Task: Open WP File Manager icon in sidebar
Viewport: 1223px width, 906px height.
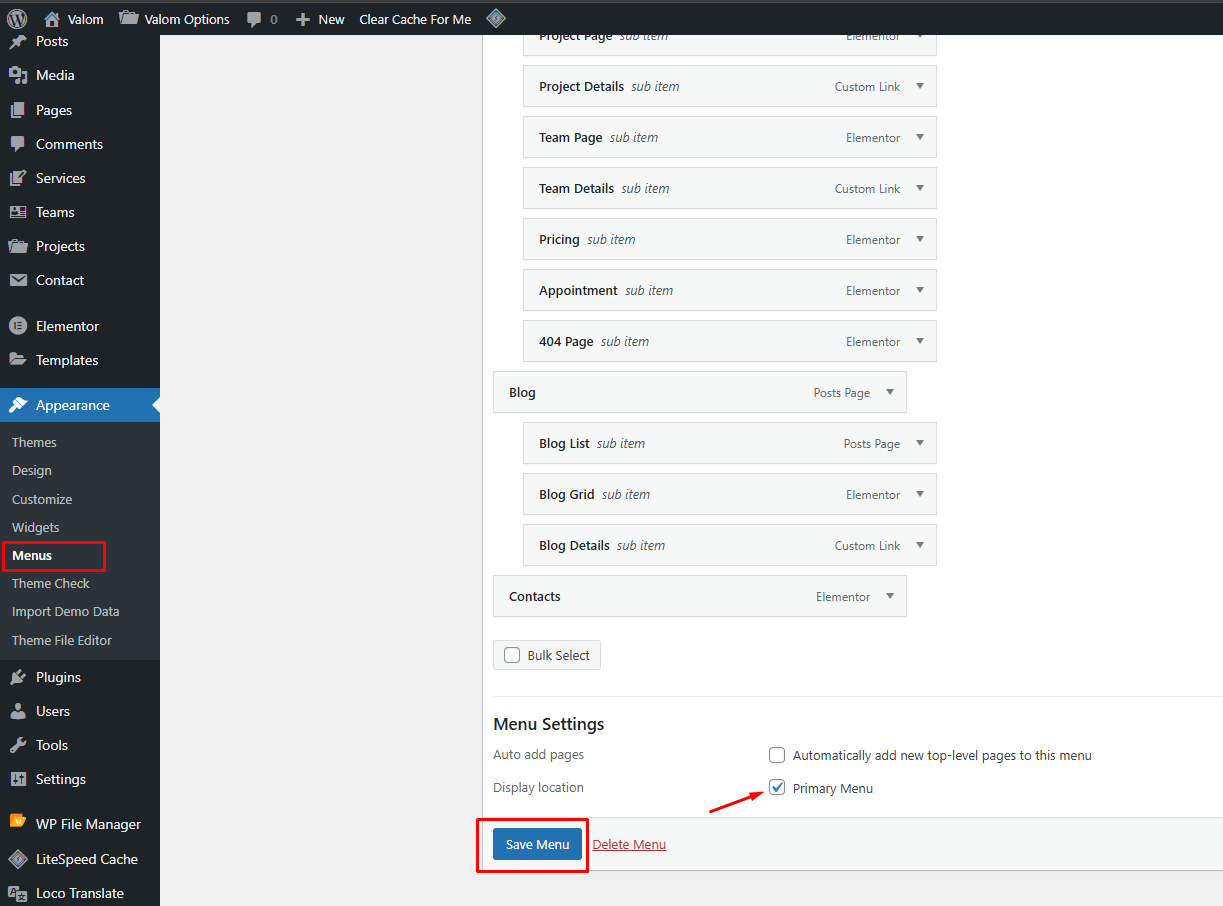Action: [x=18, y=824]
